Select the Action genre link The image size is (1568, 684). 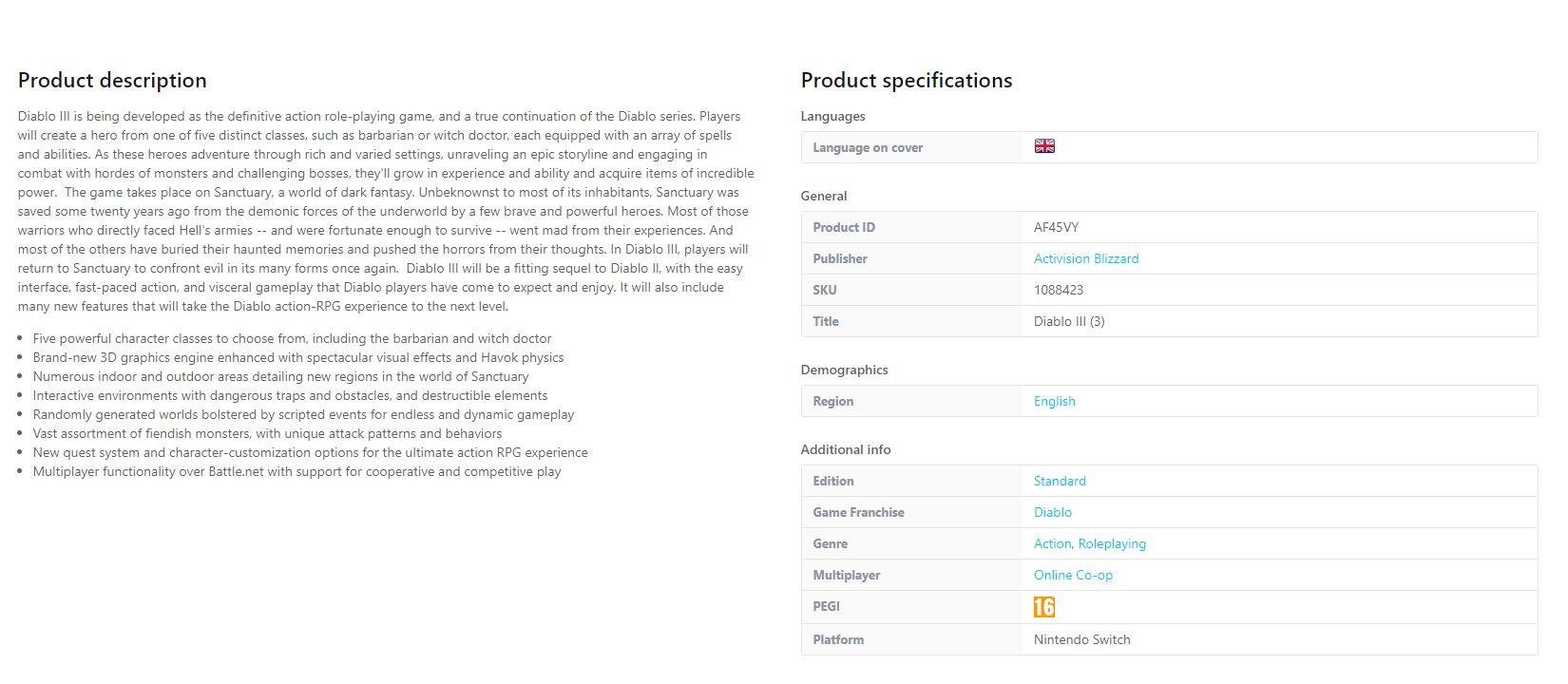[x=1052, y=543]
